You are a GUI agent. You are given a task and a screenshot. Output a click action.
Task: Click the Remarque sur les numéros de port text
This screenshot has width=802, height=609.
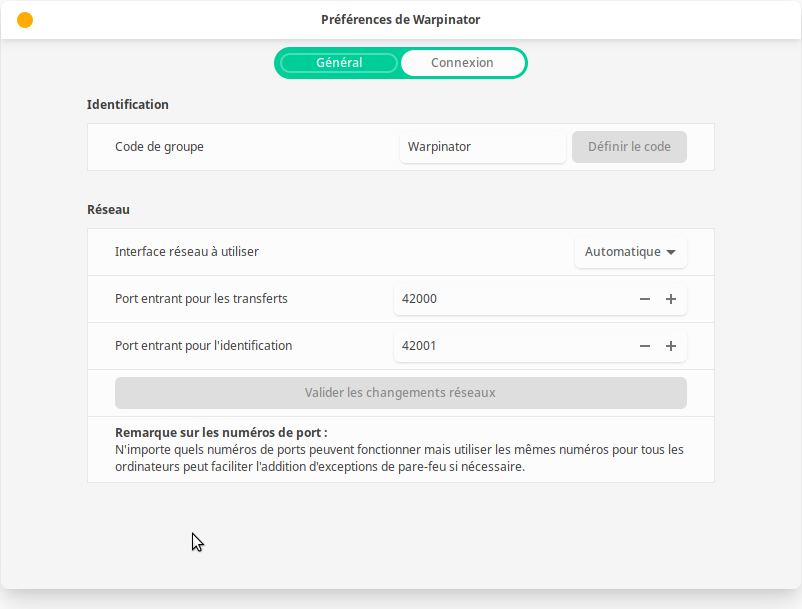coord(221,433)
